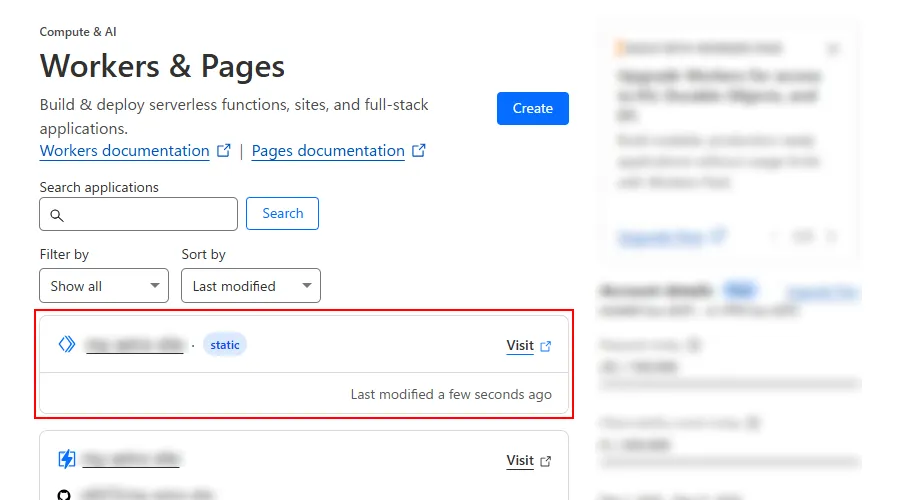Click the 'Search applications' label
Image resolution: width=900 pixels, height=500 pixels.
(99, 187)
